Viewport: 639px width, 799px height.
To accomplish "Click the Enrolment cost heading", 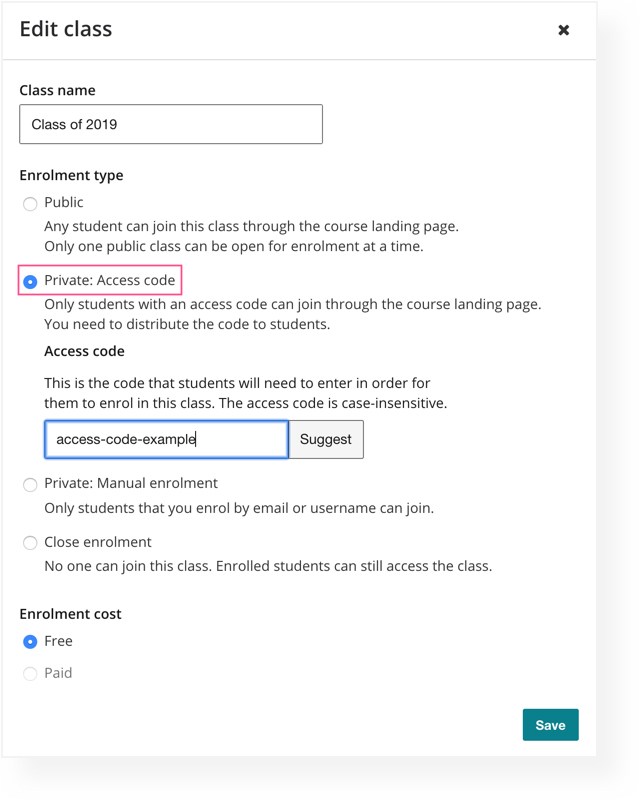I will [70, 614].
